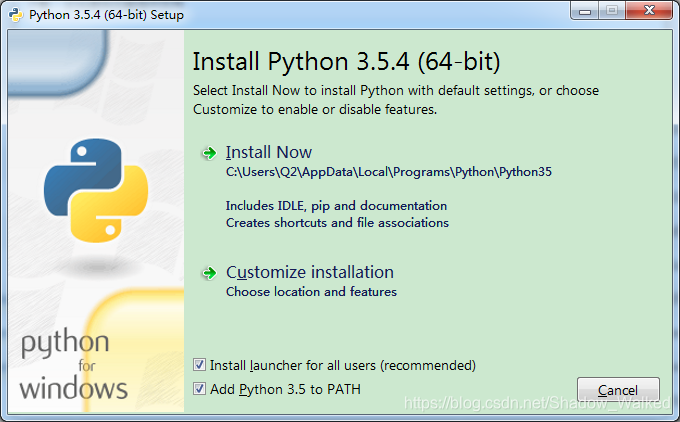
Task: Click "Choose location and features" text
Action: (x=311, y=291)
